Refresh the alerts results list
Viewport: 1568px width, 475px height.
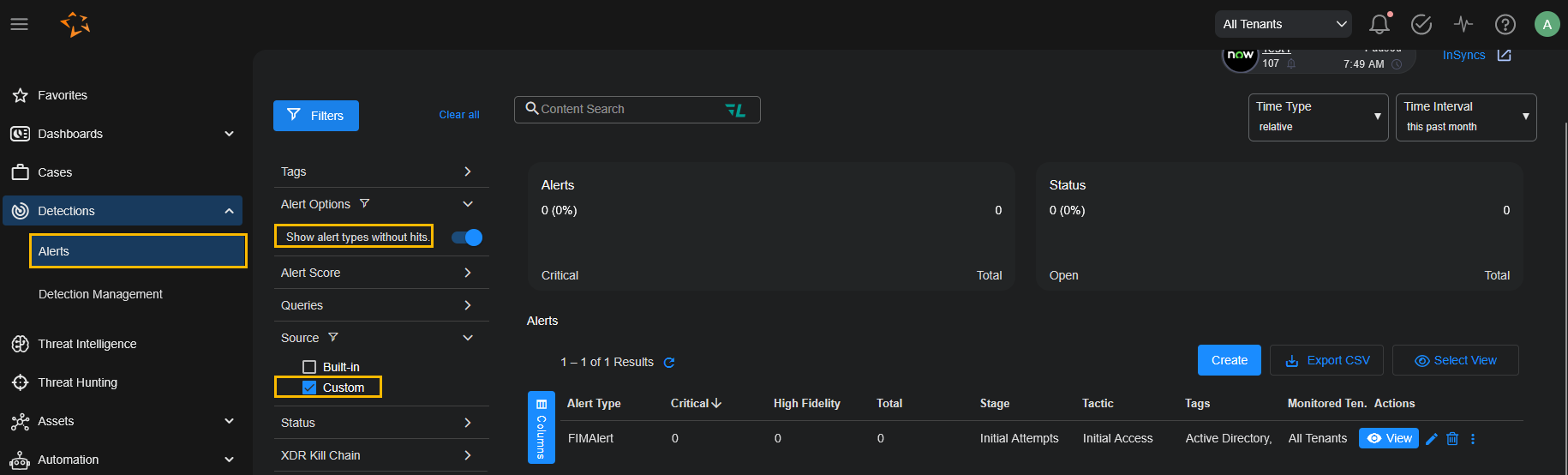(669, 363)
